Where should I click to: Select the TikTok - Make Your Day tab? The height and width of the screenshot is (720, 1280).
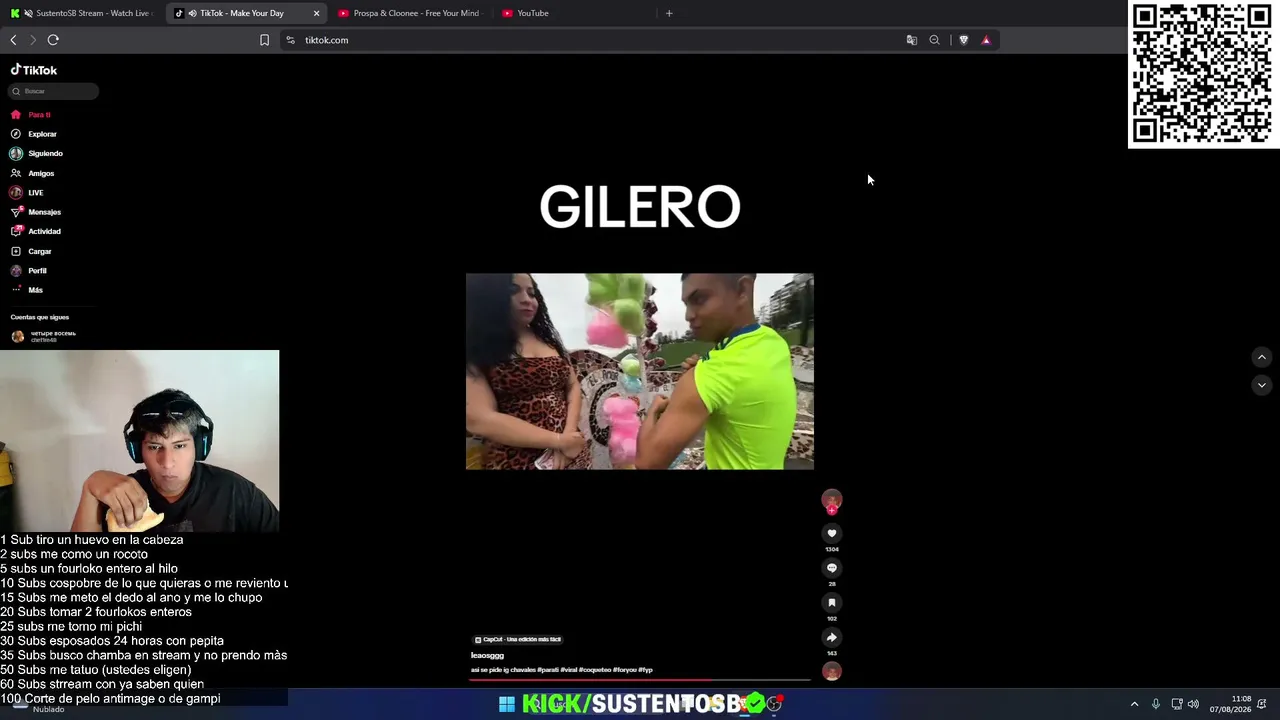coord(245,13)
